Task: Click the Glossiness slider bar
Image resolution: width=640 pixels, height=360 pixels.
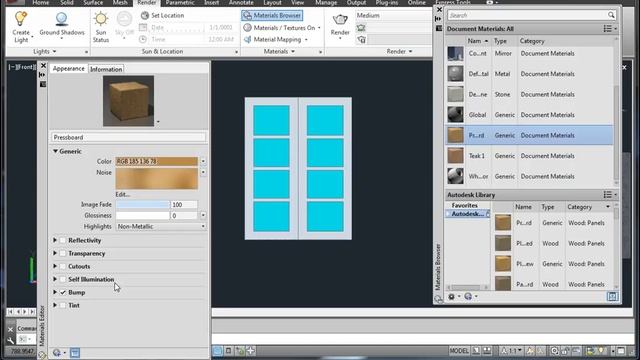Action: click(x=142, y=216)
